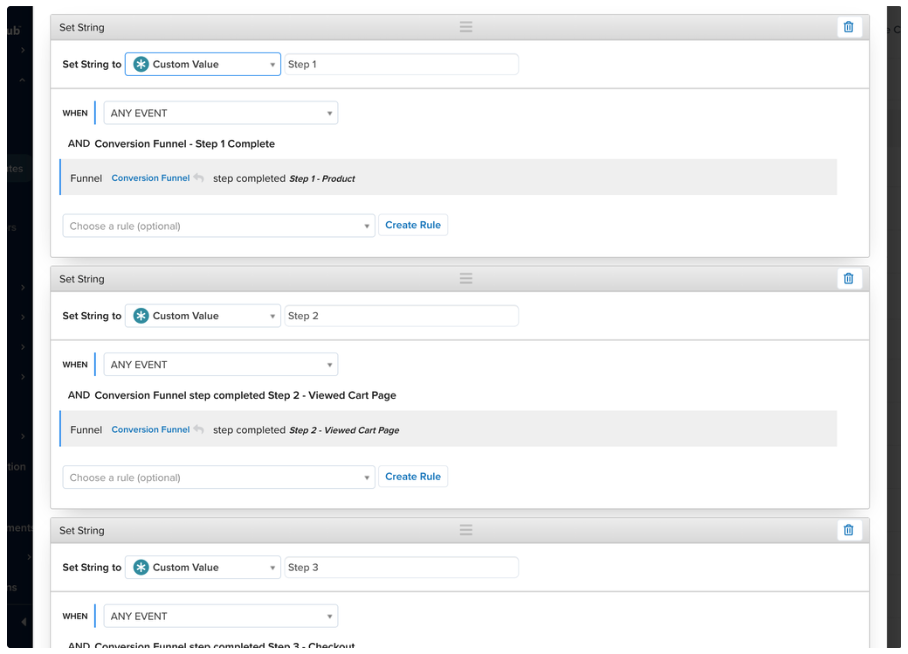Open the ANY EVENT dropdown in Step 3 block
This screenshot has width=908, height=654.
click(x=221, y=616)
